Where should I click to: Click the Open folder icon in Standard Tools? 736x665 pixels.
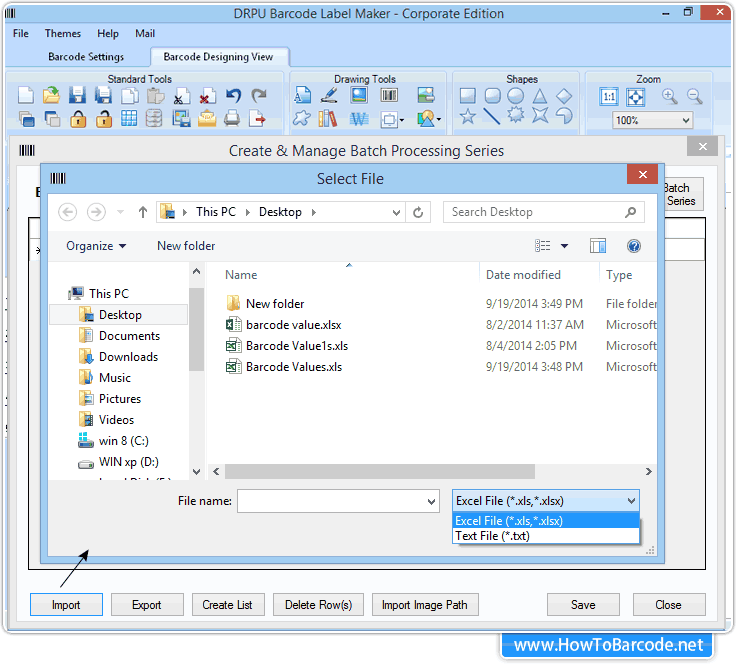51,95
